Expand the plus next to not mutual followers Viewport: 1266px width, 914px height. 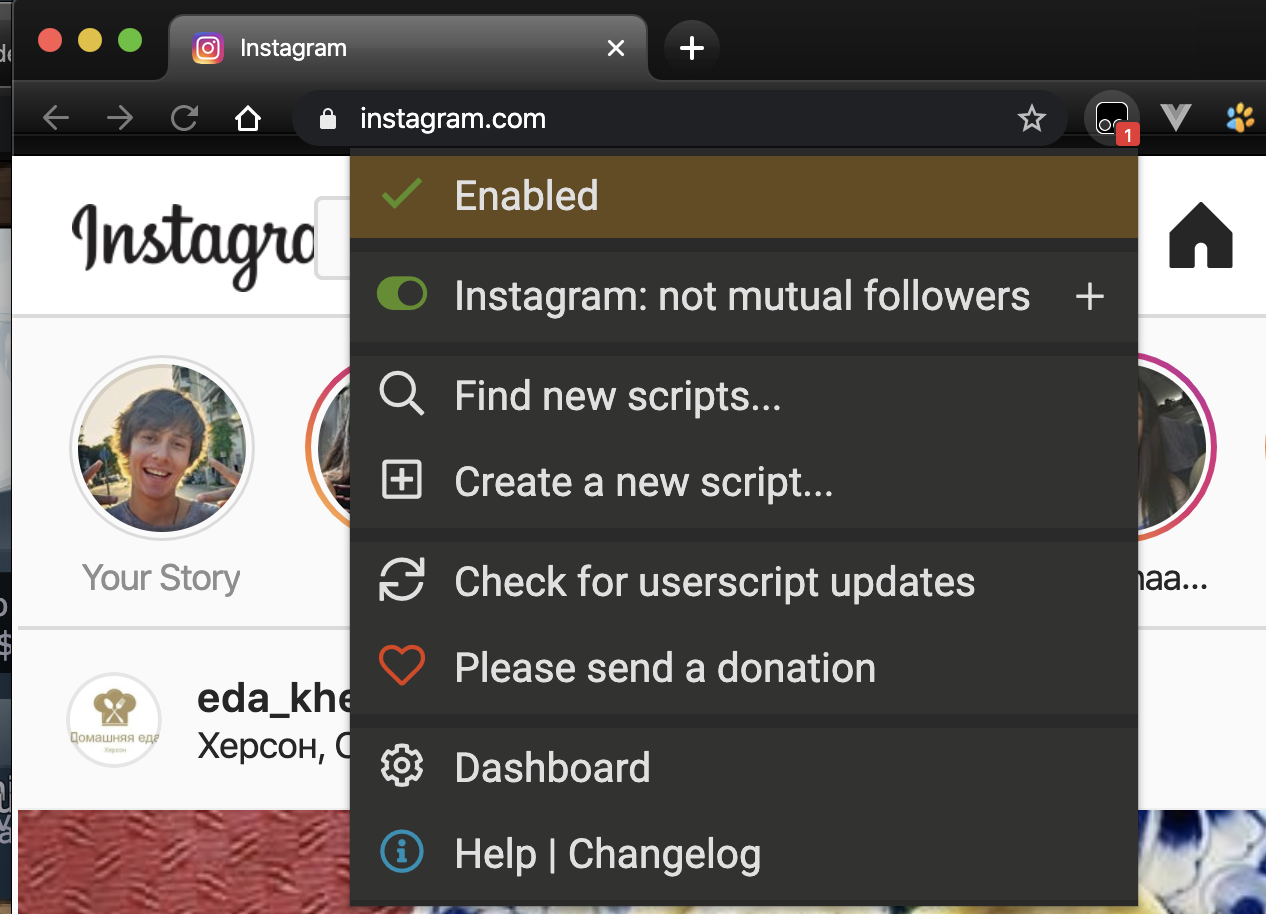pos(1089,296)
